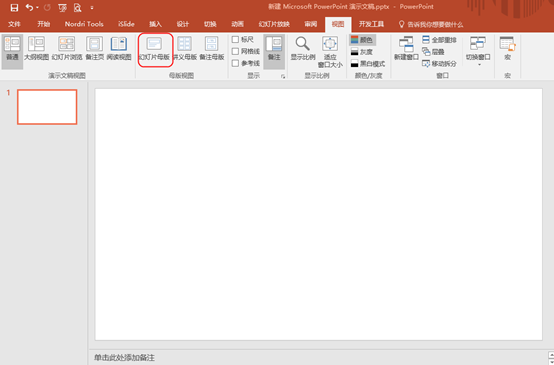Viewport: 554px width, 365px height.
Task: Open the Nordri Tools tab
Action: 84,24
